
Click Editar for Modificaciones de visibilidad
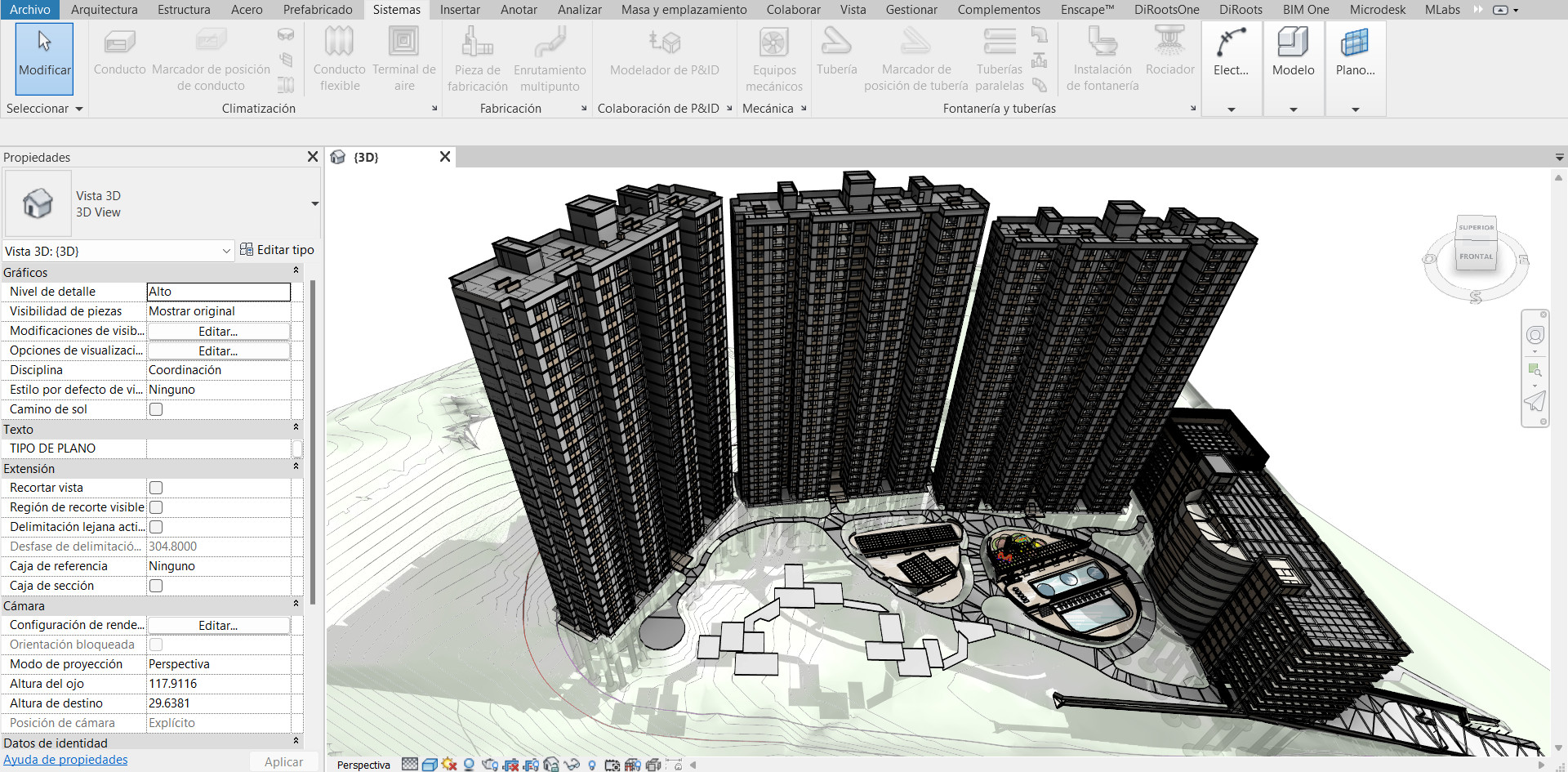point(218,332)
